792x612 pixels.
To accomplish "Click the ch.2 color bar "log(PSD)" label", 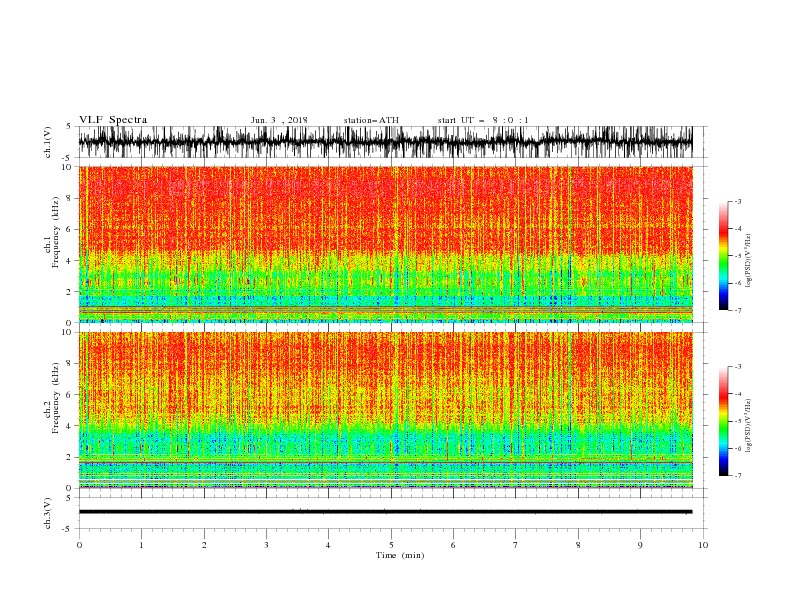I will tap(749, 425).
